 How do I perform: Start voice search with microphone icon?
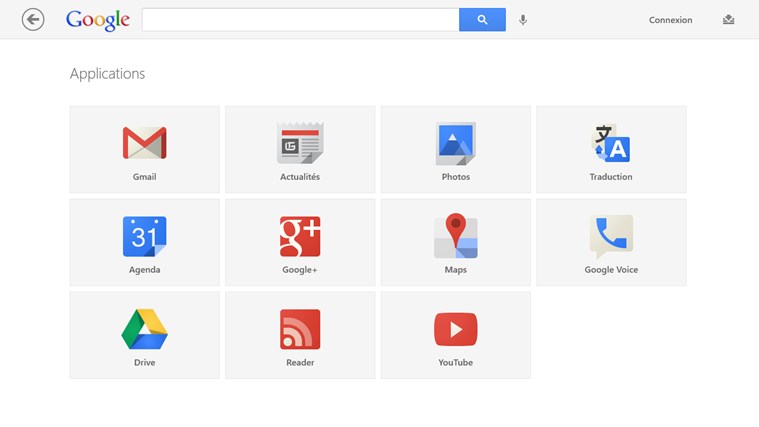coord(523,20)
